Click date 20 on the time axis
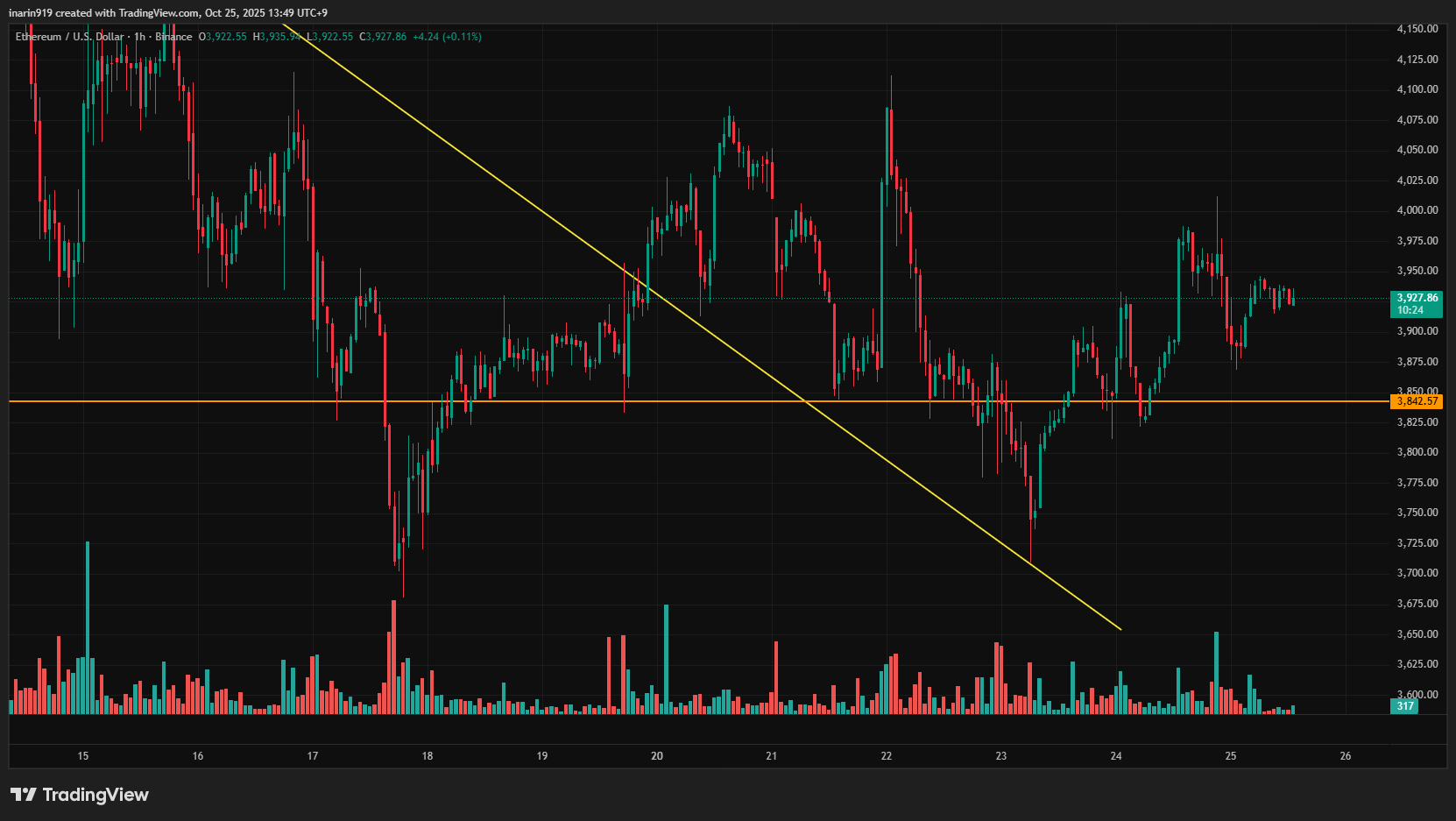Screen dimensions: 1456x821 [657, 756]
